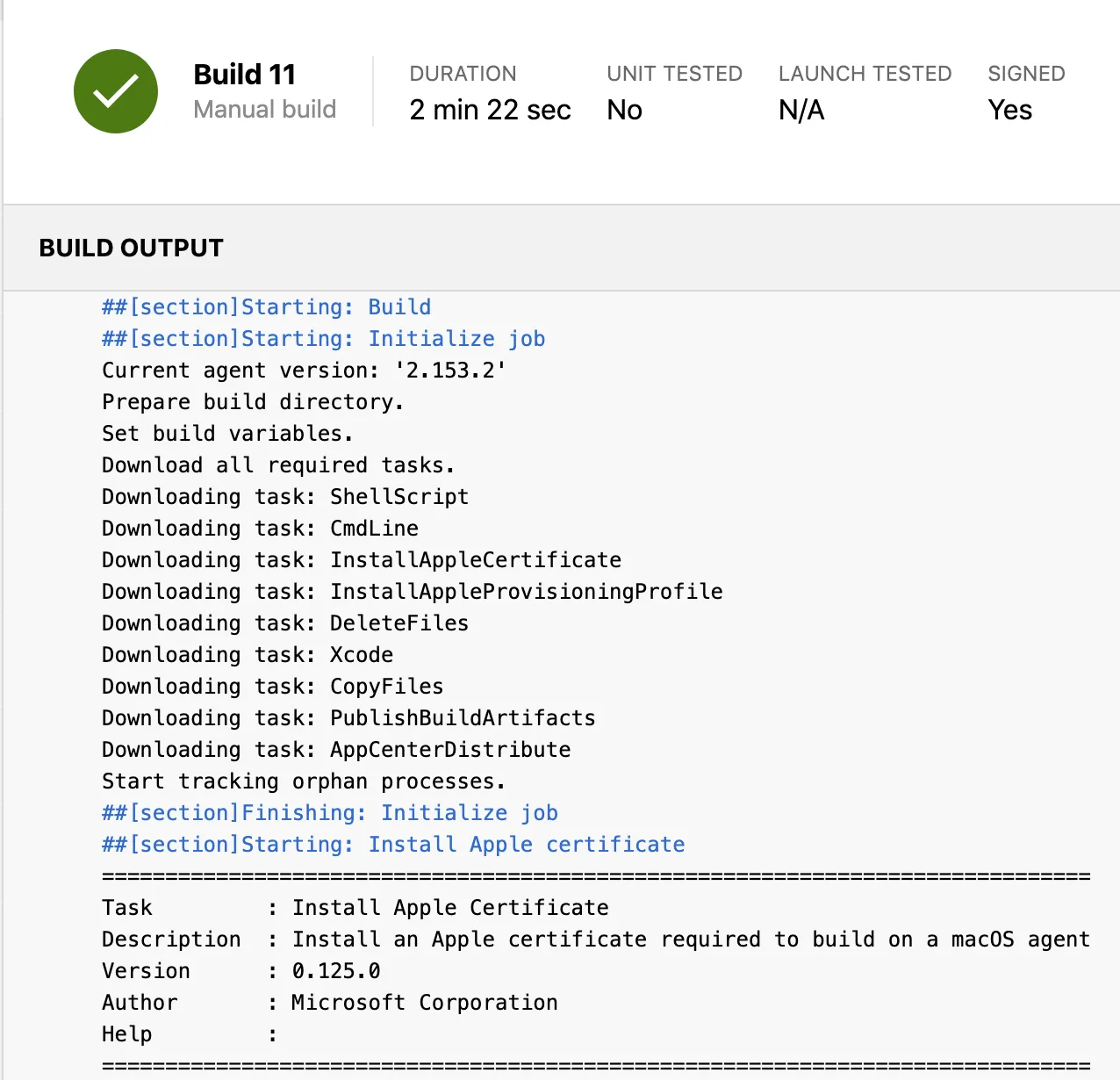Click the Finishing: Initialize job section line

click(x=329, y=813)
